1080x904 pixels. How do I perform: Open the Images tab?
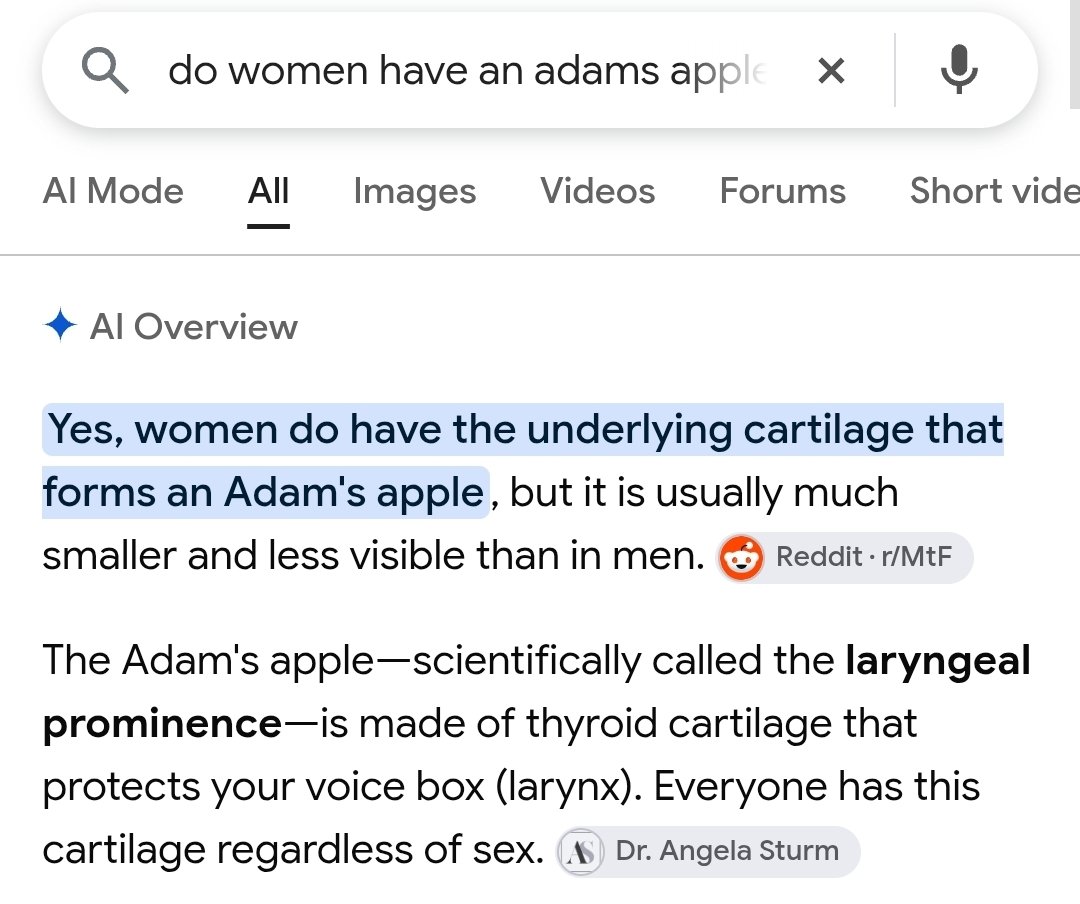[x=415, y=192]
